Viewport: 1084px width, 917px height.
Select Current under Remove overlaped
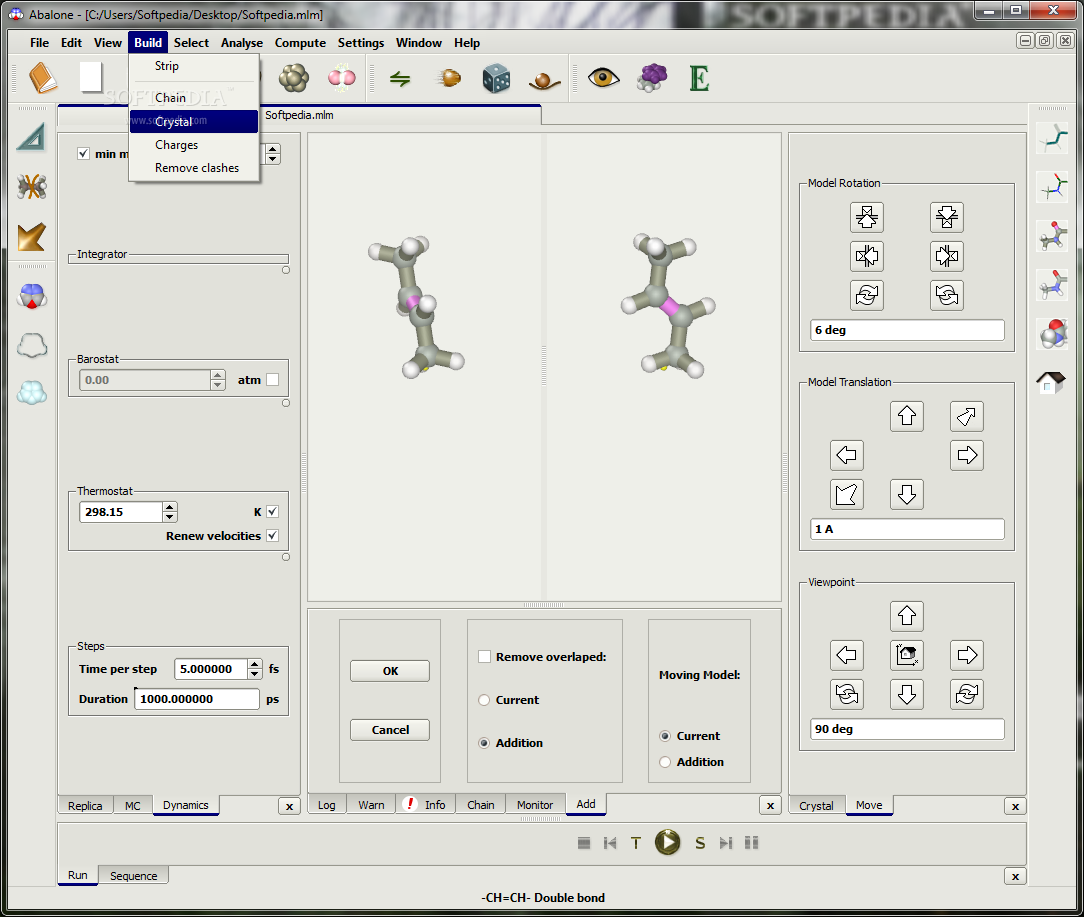[x=484, y=700]
